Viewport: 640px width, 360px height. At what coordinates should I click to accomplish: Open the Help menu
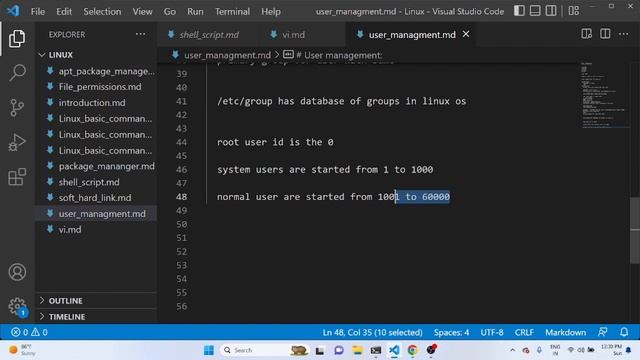click(x=271, y=11)
